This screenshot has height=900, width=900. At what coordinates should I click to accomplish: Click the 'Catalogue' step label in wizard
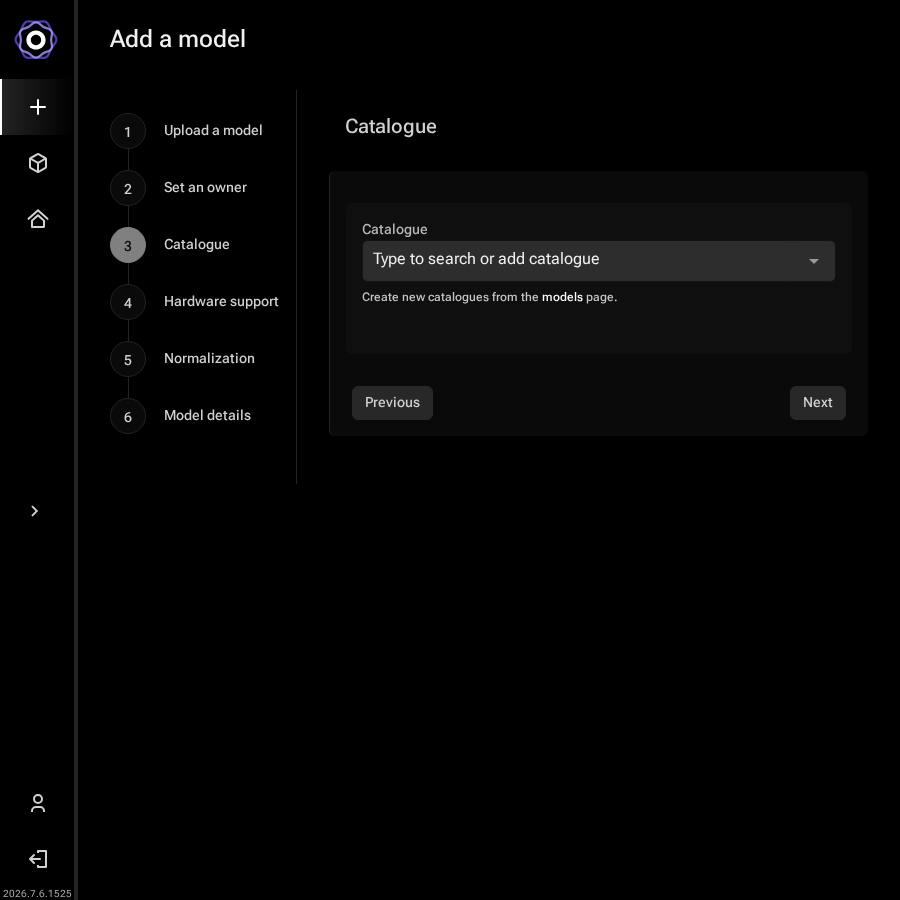197,245
